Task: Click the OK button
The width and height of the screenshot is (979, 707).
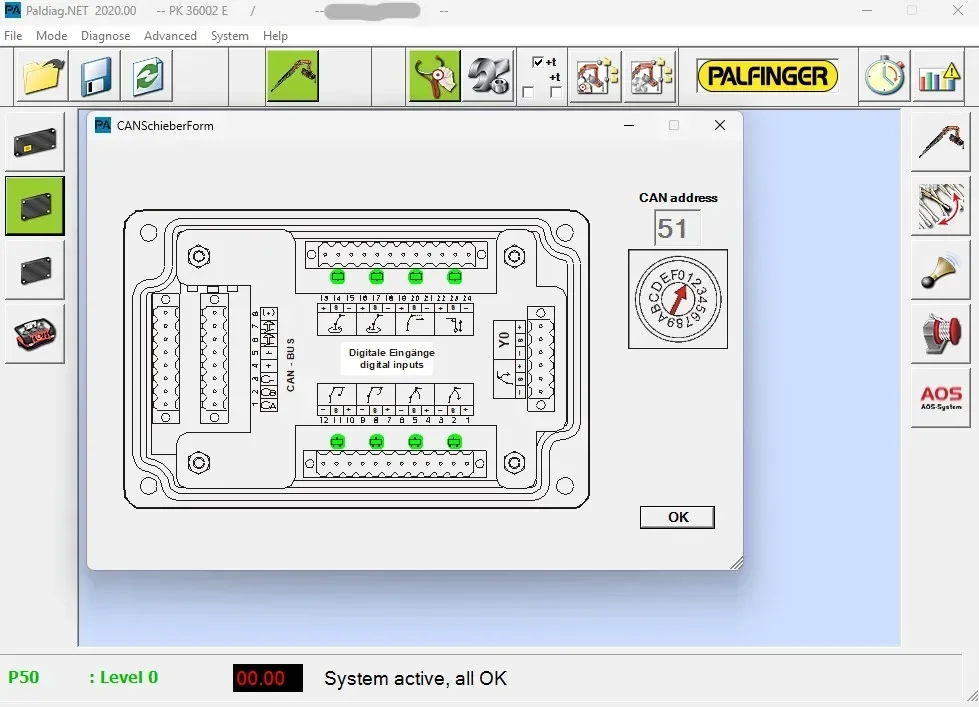Action: pyautogui.click(x=677, y=517)
